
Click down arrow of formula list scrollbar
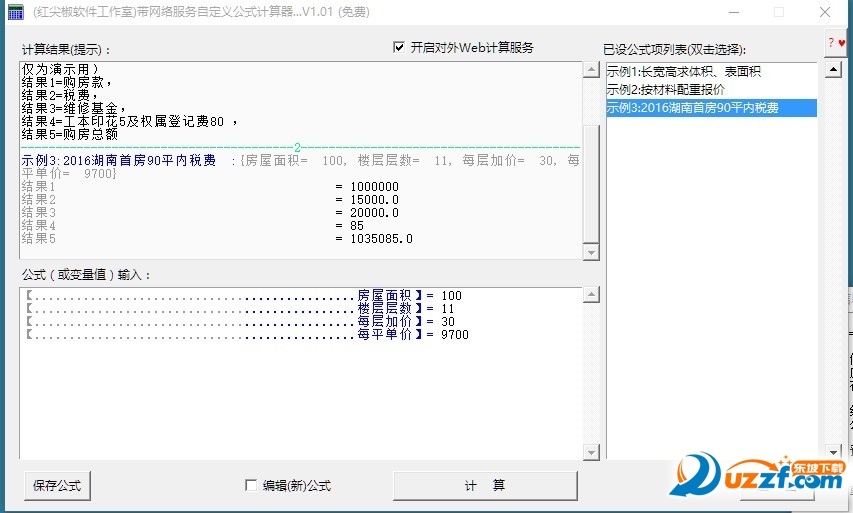coord(833,452)
